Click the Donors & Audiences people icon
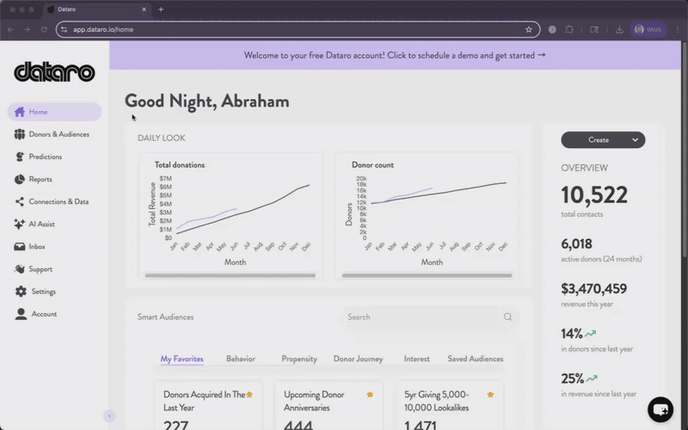 (19, 134)
